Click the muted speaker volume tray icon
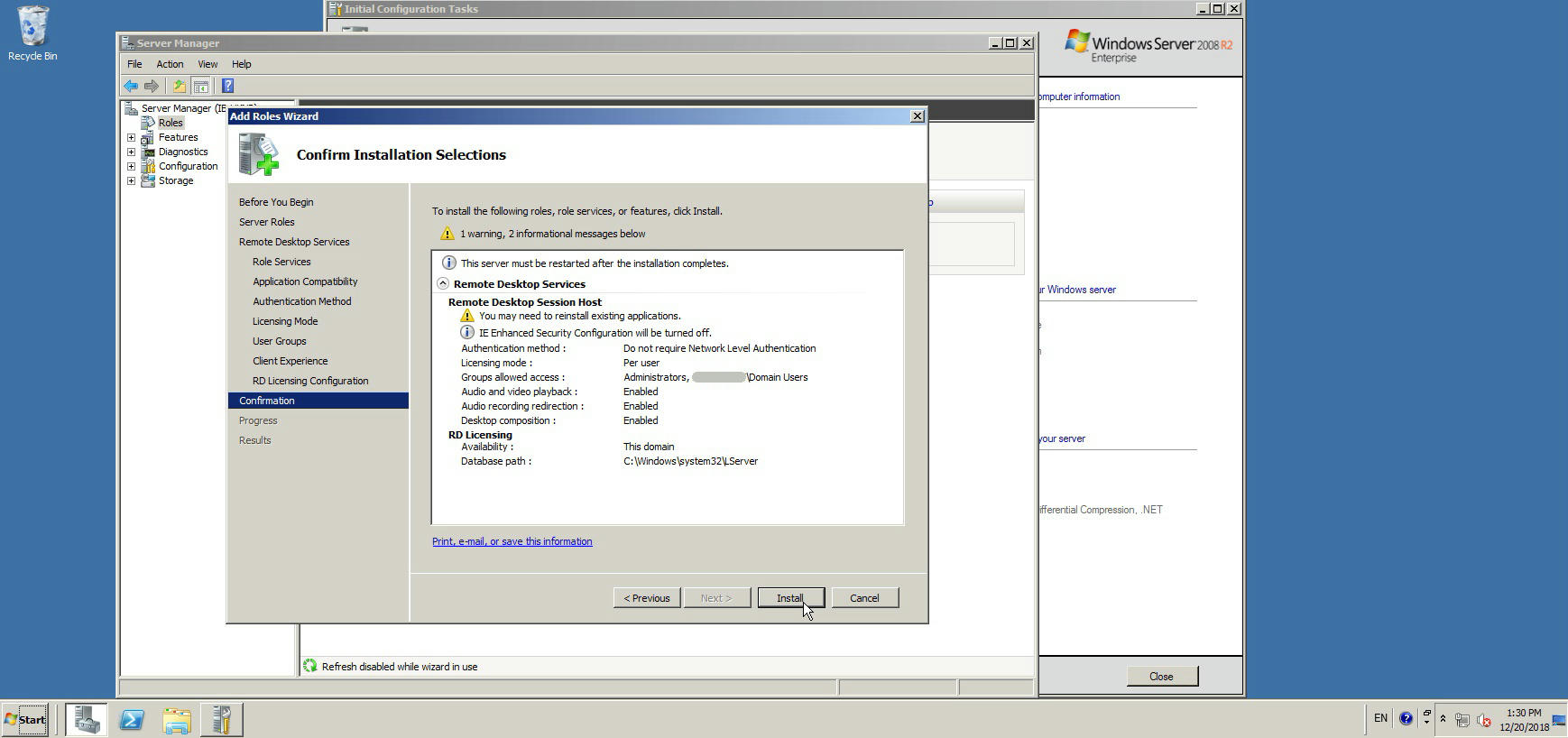1568x738 pixels. coord(1483,719)
